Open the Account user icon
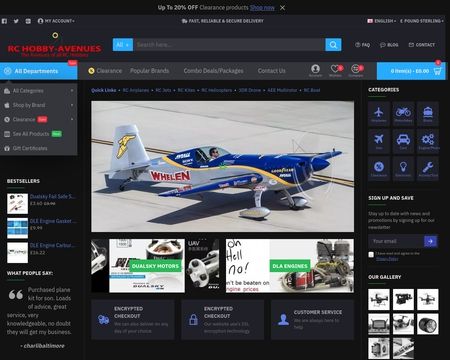 click(x=315, y=70)
